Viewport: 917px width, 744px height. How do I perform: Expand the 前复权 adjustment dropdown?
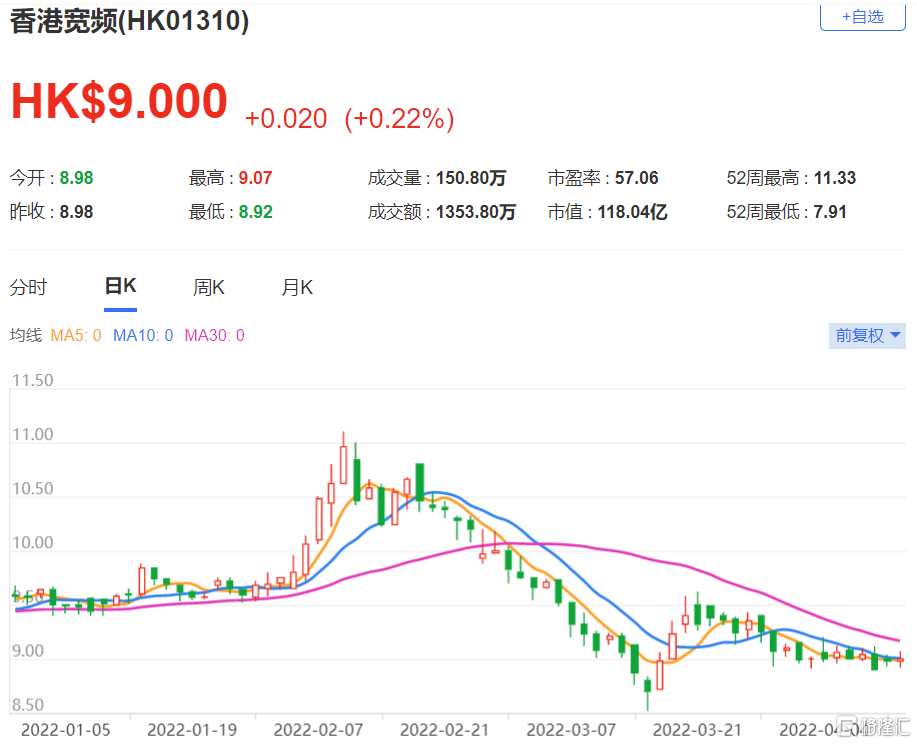(867, 336)
